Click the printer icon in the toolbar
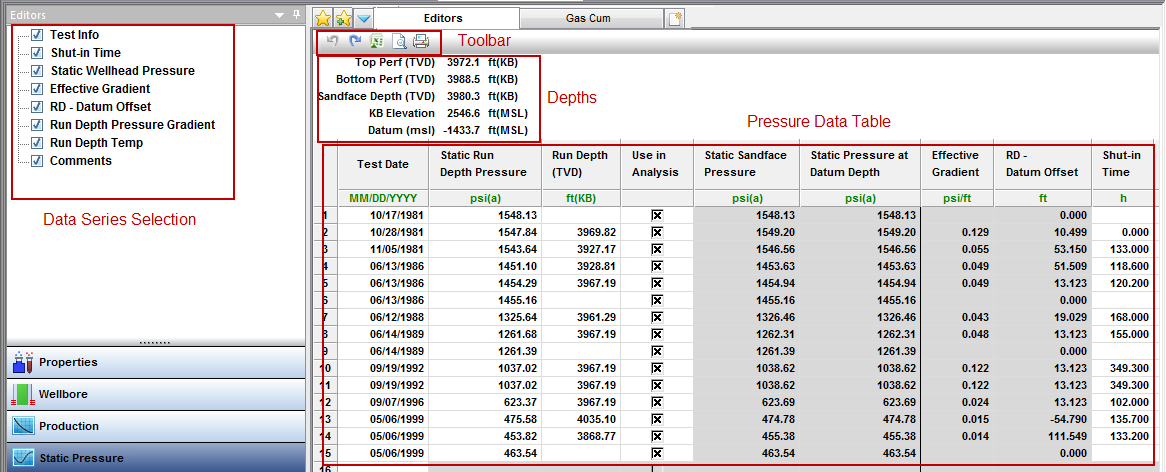The image size is (1166, 472). point(421,42)
